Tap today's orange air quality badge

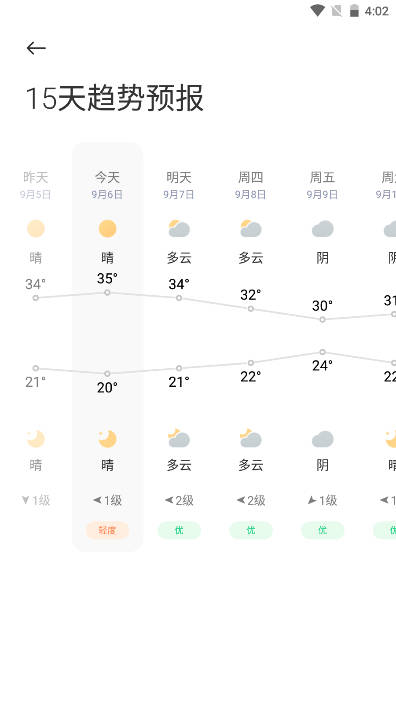(x=107, y=530)
